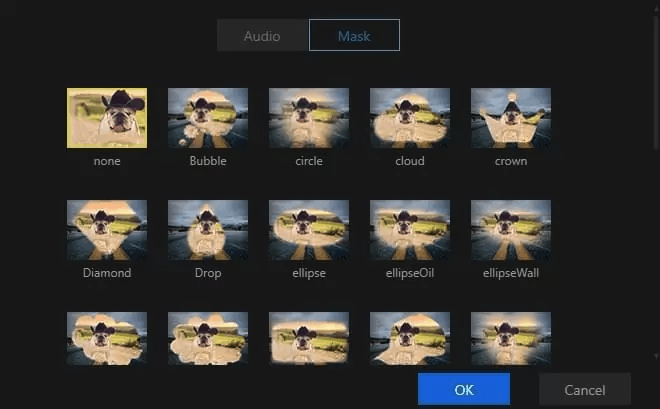Apply the Bubble mask thumbnail
The height and width of the screenshot is (409, 660).
point(208,118)
